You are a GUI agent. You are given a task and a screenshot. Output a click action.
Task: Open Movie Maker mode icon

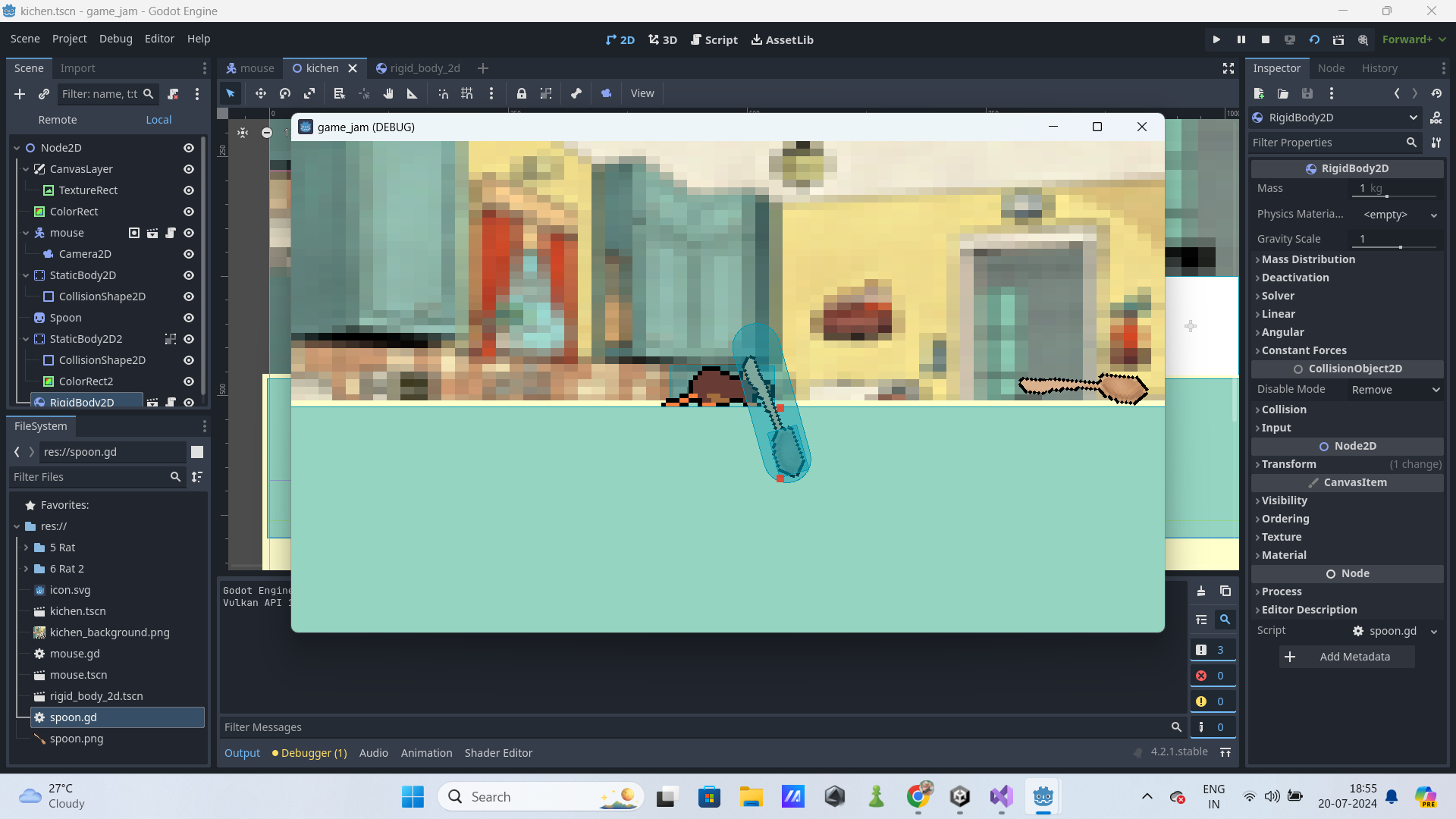click(1363, 39)
